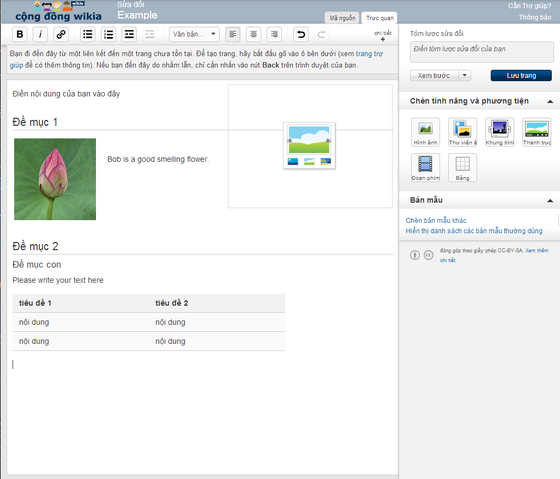This screenshot has height=479, width=560.
Task: Insert a table with Bảng icon
Action: 462,168
